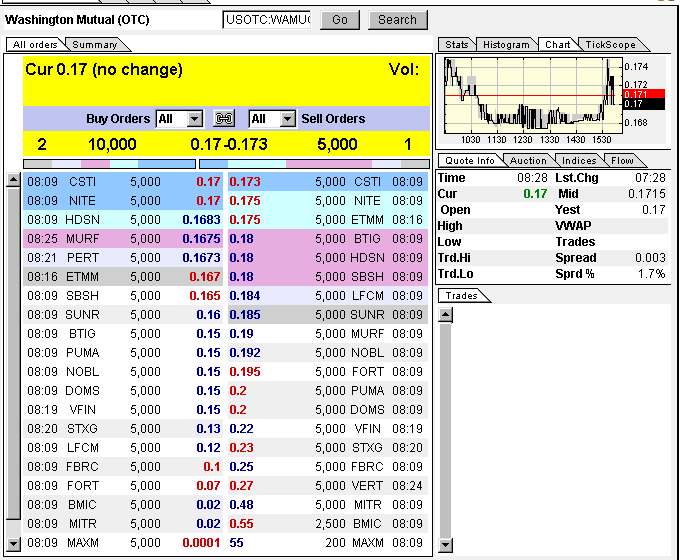This screenshot has height=560, width=682.
Task: Select the FBRC buy order at 0.1
Action: [123, 467]
